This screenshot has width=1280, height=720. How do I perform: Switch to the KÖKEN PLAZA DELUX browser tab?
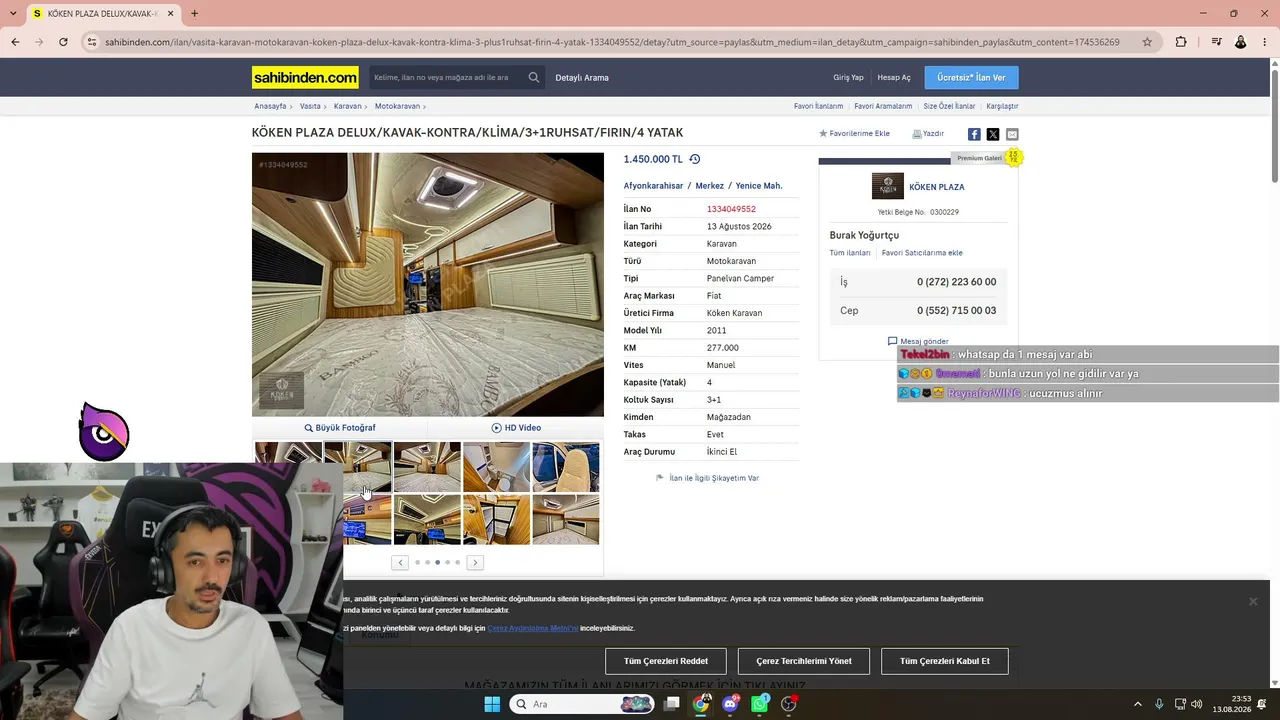tap(104, 14)
